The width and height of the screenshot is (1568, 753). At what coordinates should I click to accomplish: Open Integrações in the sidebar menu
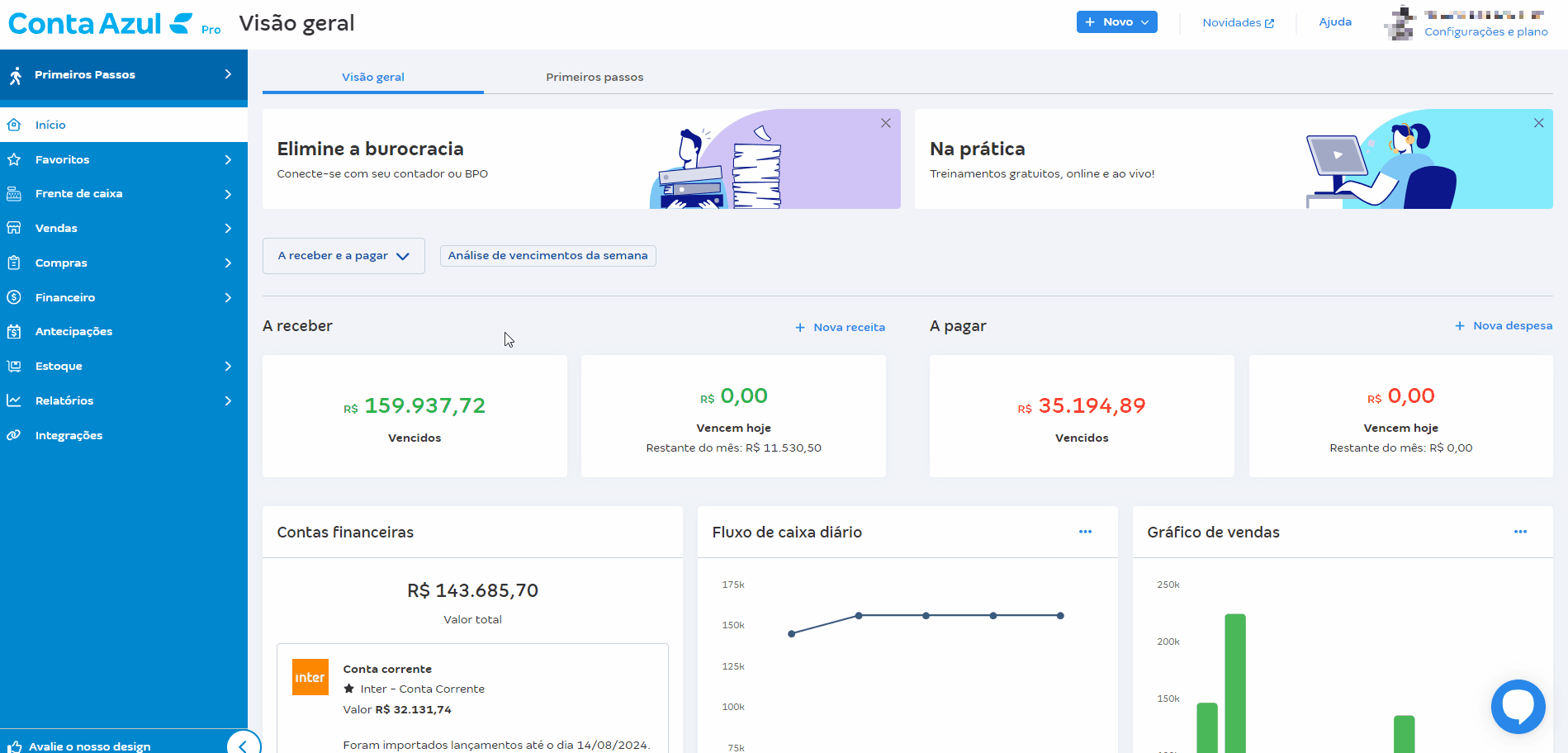(124, 435)
